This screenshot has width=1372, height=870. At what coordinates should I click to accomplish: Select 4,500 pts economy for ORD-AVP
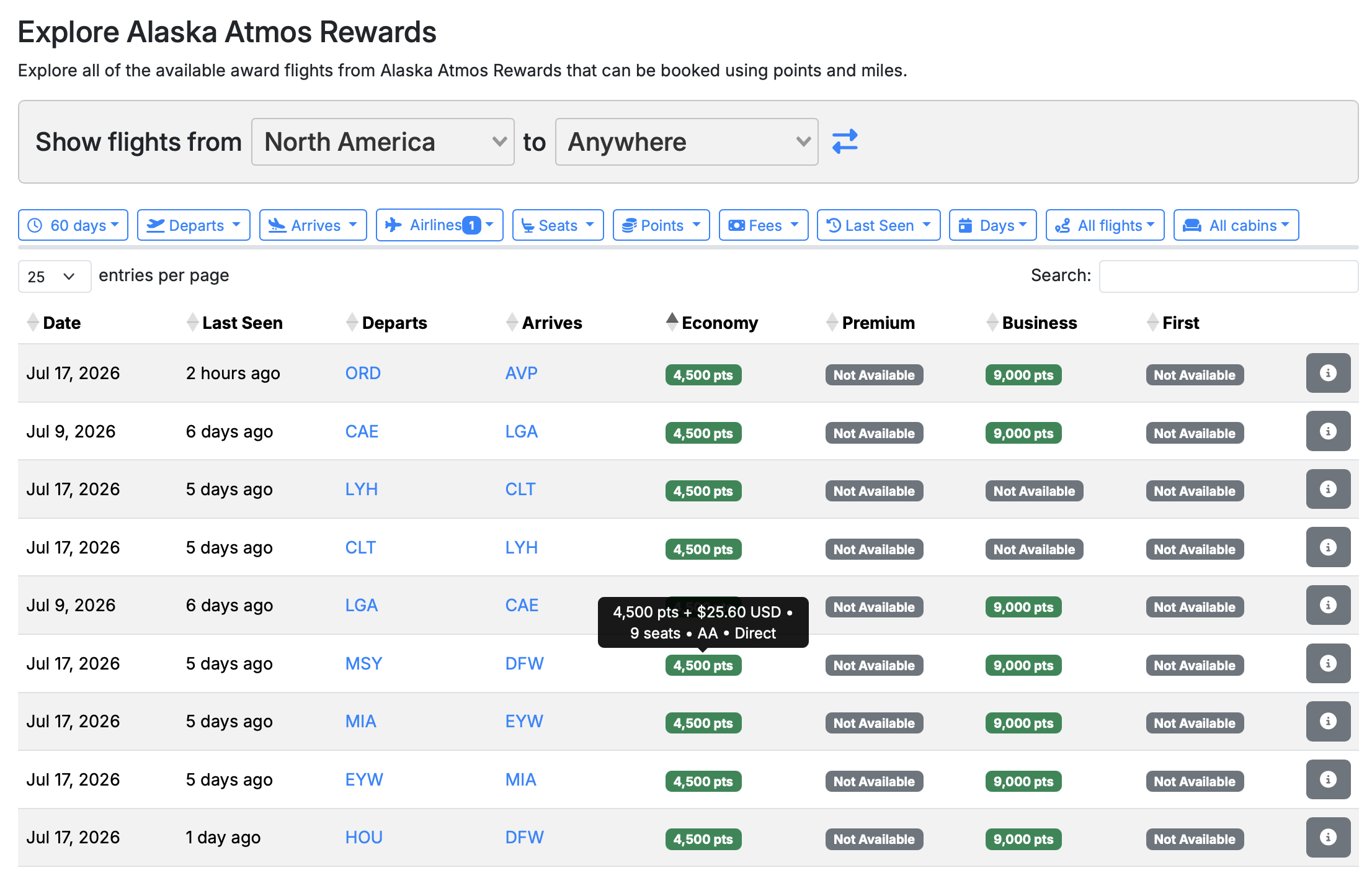[703, 375]
